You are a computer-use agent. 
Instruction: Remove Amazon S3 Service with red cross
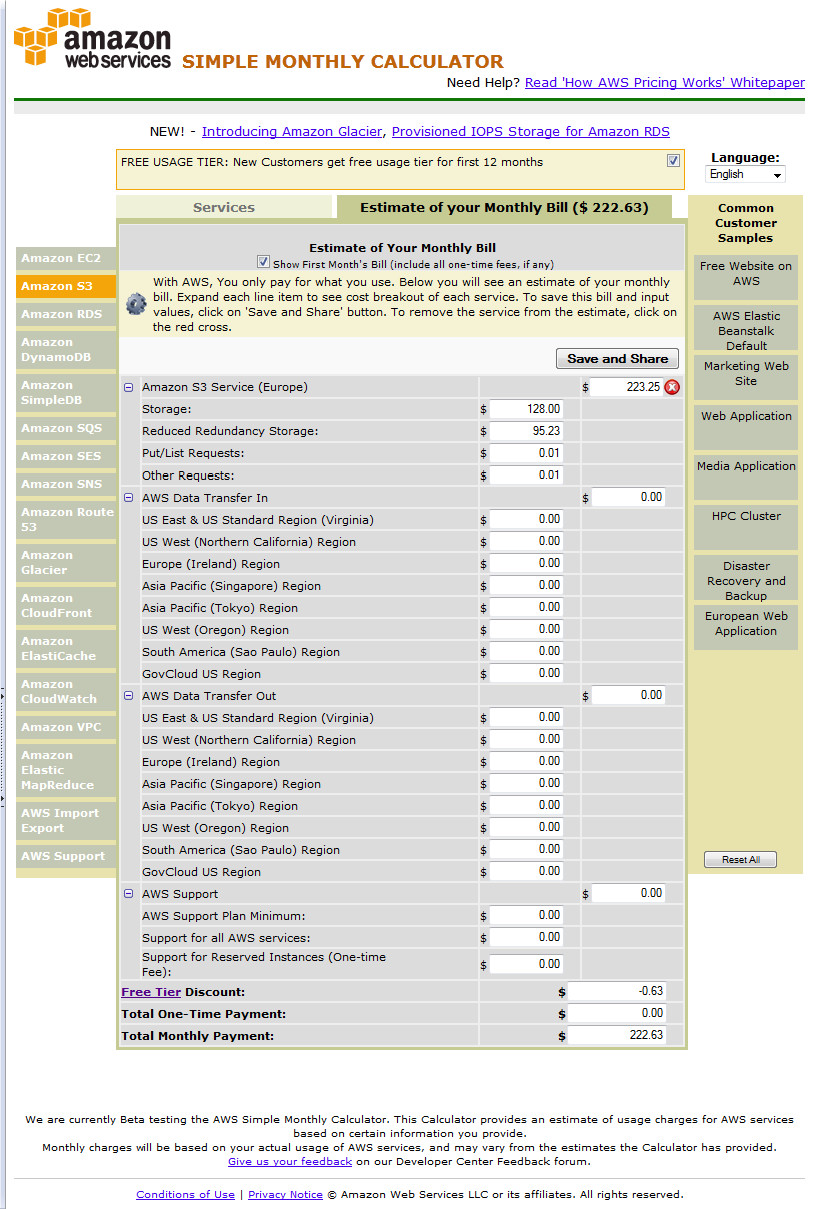pyautogui.click(x=672, y=387)
